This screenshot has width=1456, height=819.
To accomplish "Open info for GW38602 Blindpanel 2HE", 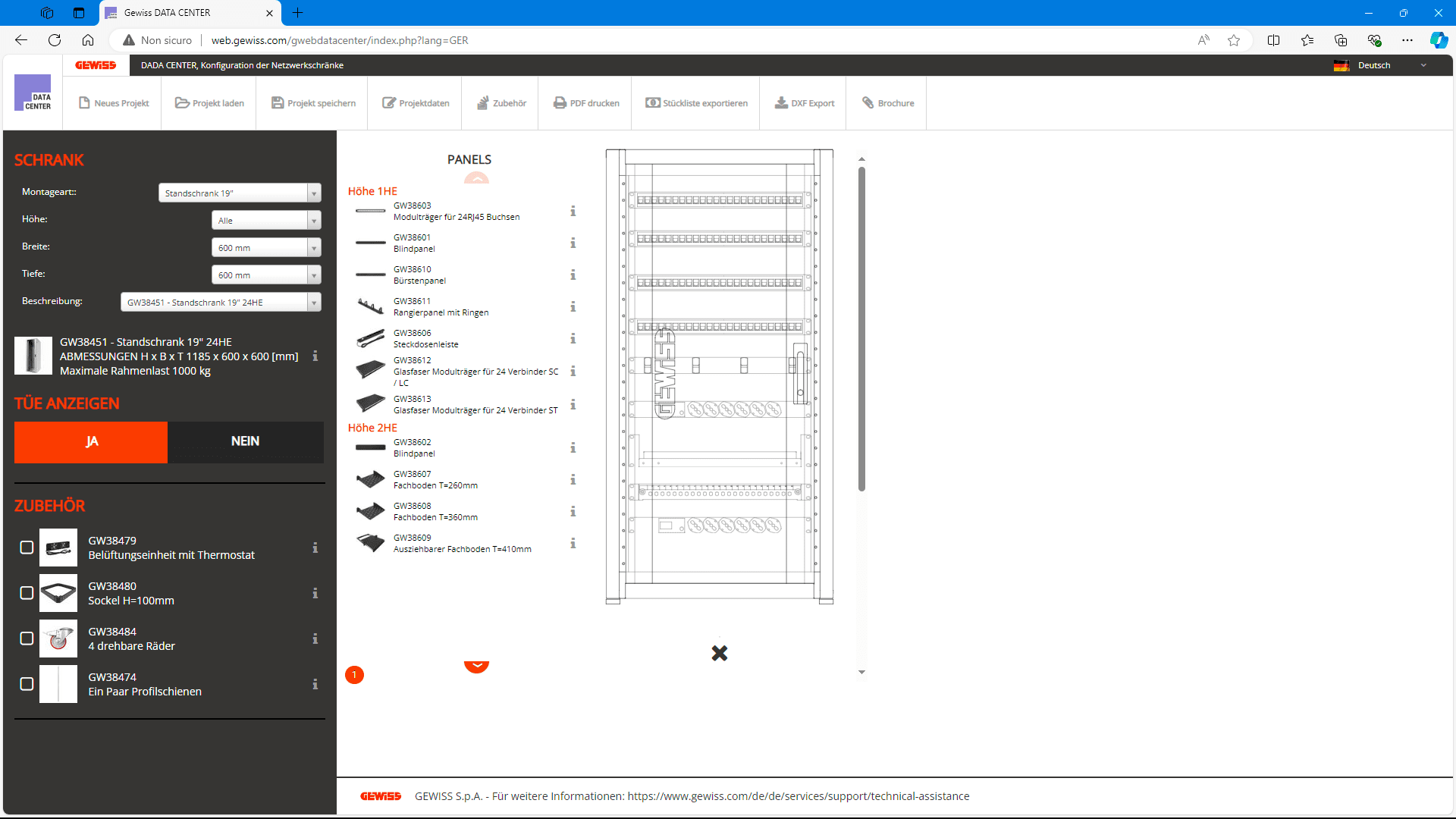I will click(573, 448).
